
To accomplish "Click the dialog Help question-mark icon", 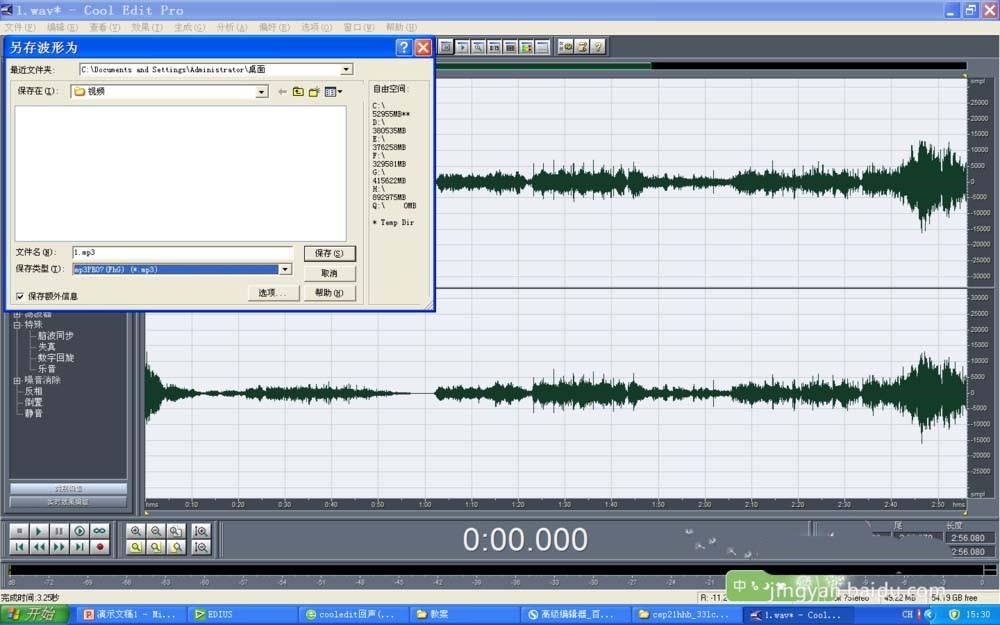I will point(403,46).
